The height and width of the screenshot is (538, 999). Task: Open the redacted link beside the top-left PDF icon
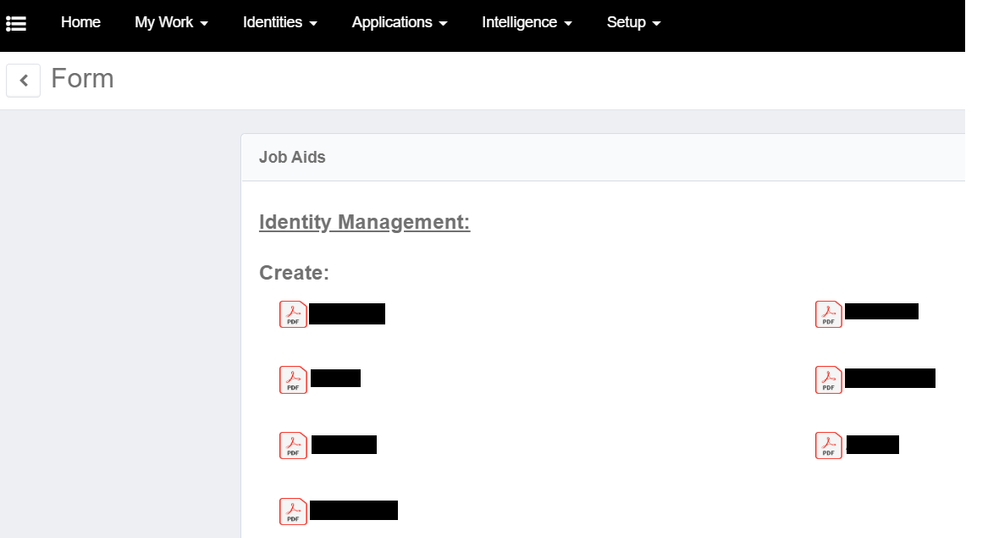pos(347,314)
